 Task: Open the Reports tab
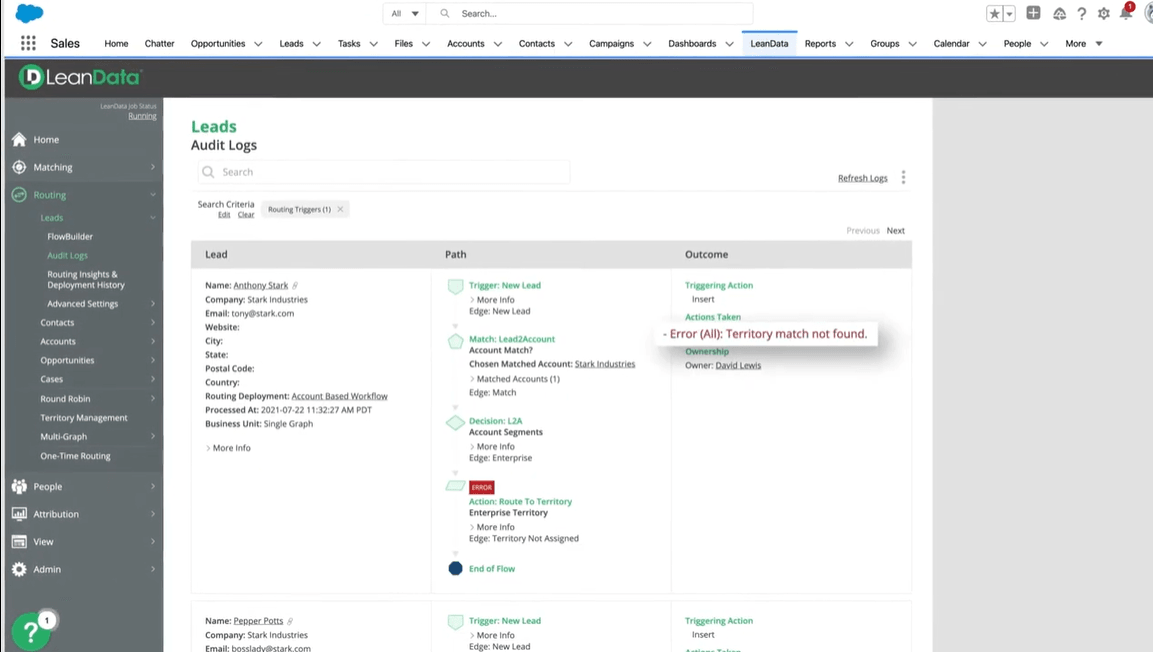[x=820, y=43]
